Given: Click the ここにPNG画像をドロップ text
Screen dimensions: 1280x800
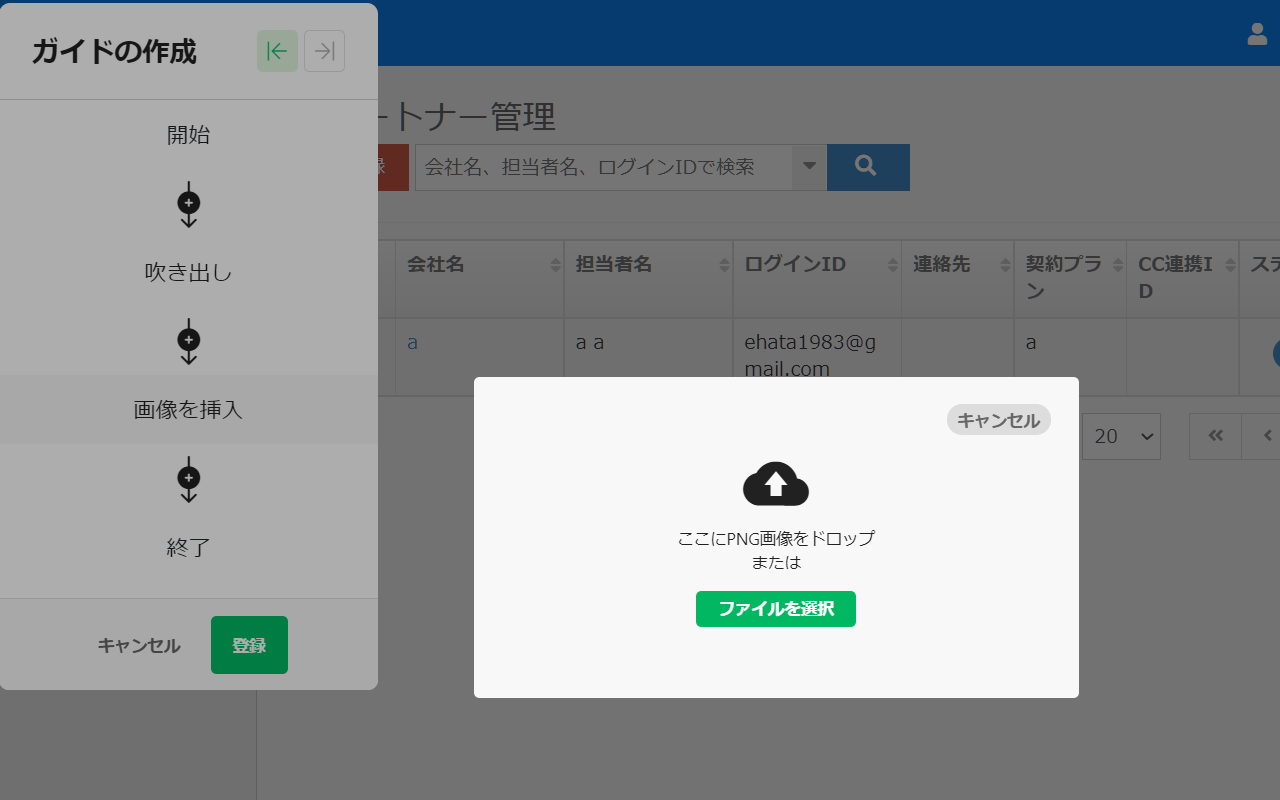Looking at the screenshot, I should (x=776, y=538).
